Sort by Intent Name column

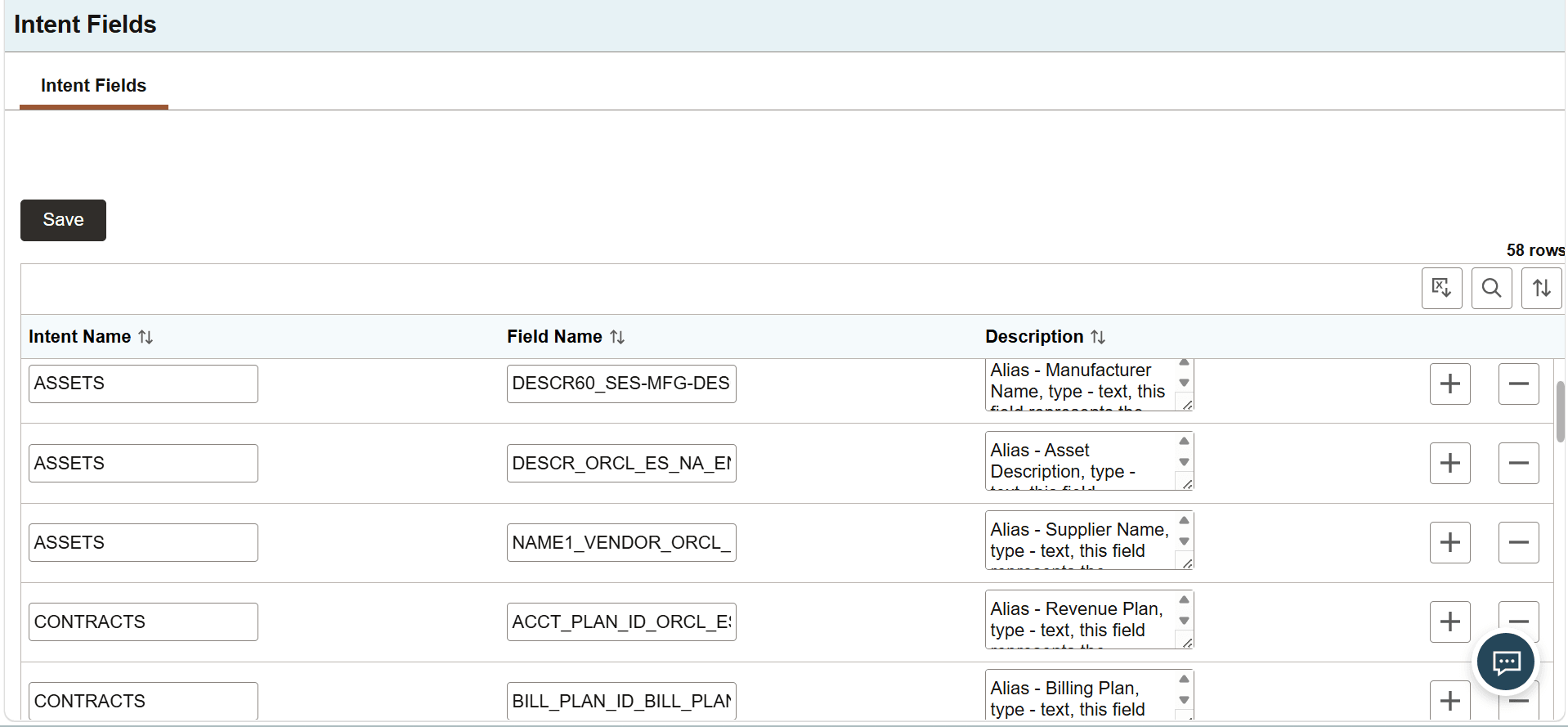click(x=146, y=337)
